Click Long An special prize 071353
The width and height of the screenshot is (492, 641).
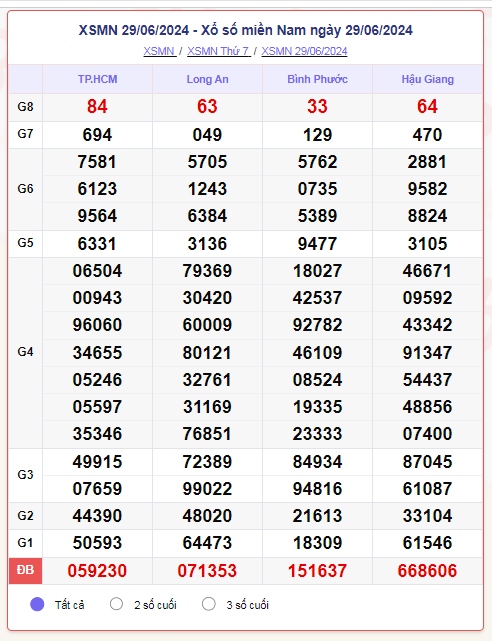tap(207, 571)
